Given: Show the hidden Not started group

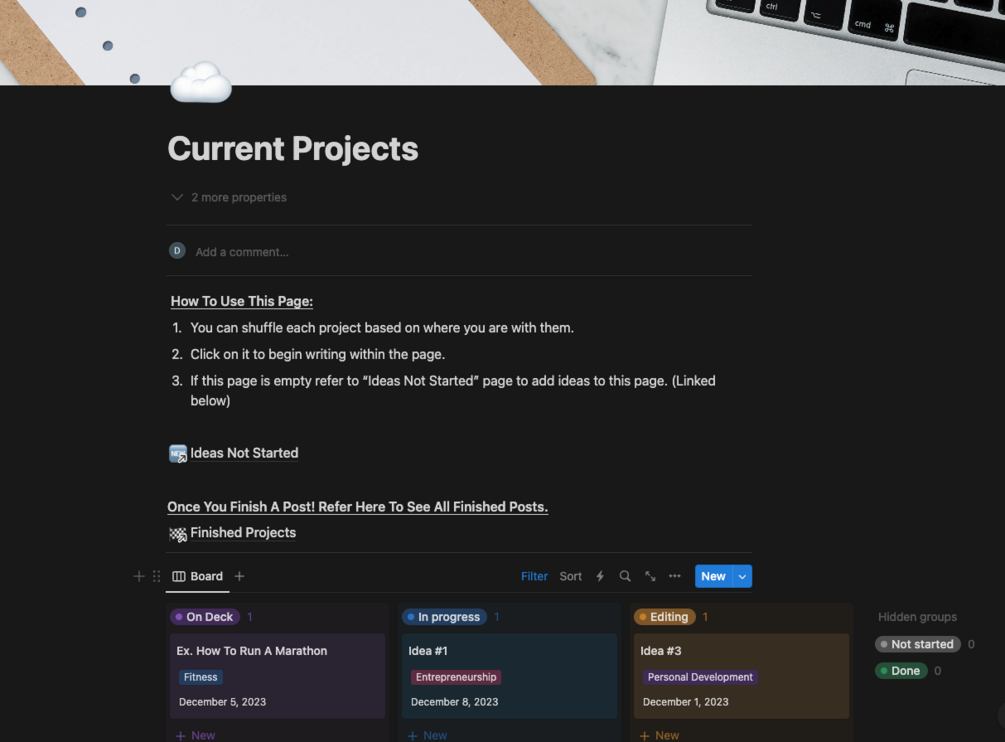Looking at the screenshot, I should tap(917, 644).
